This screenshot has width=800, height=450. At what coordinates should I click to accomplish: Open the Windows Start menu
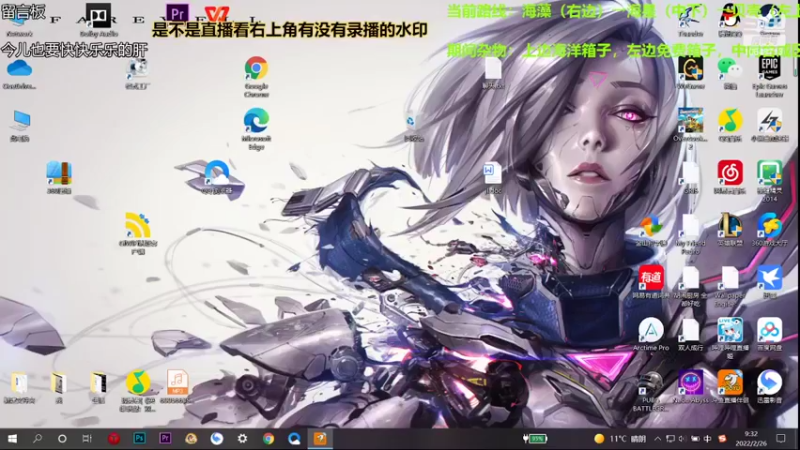[12, 439]
